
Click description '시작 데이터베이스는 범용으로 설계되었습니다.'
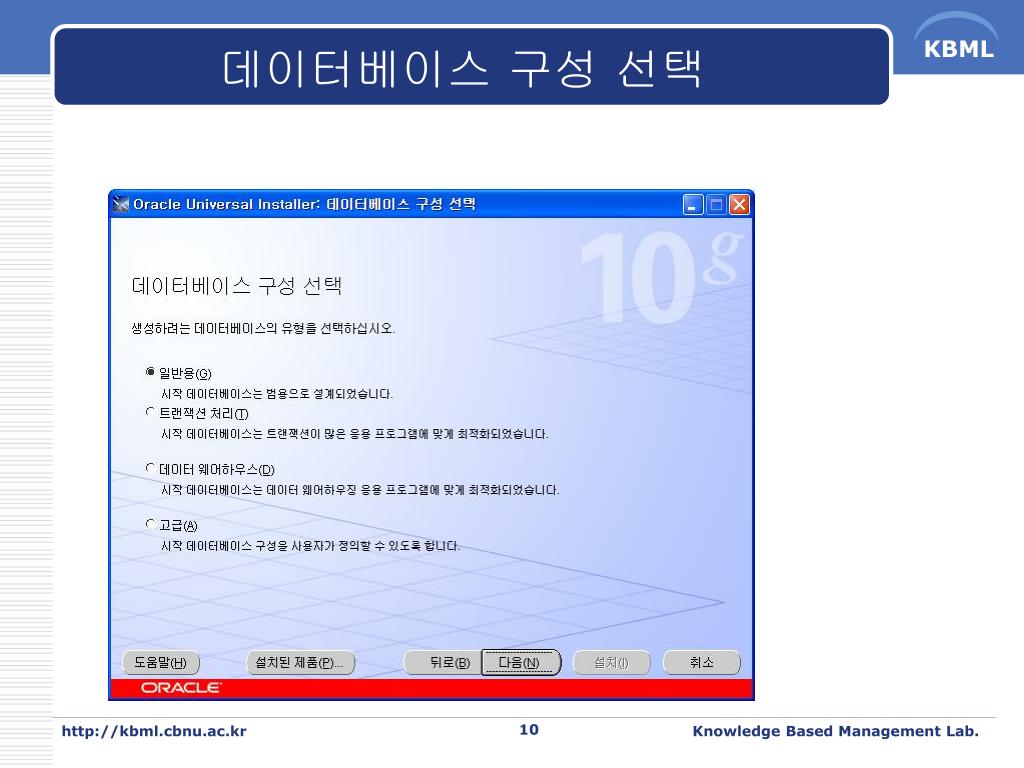(277, 394)
